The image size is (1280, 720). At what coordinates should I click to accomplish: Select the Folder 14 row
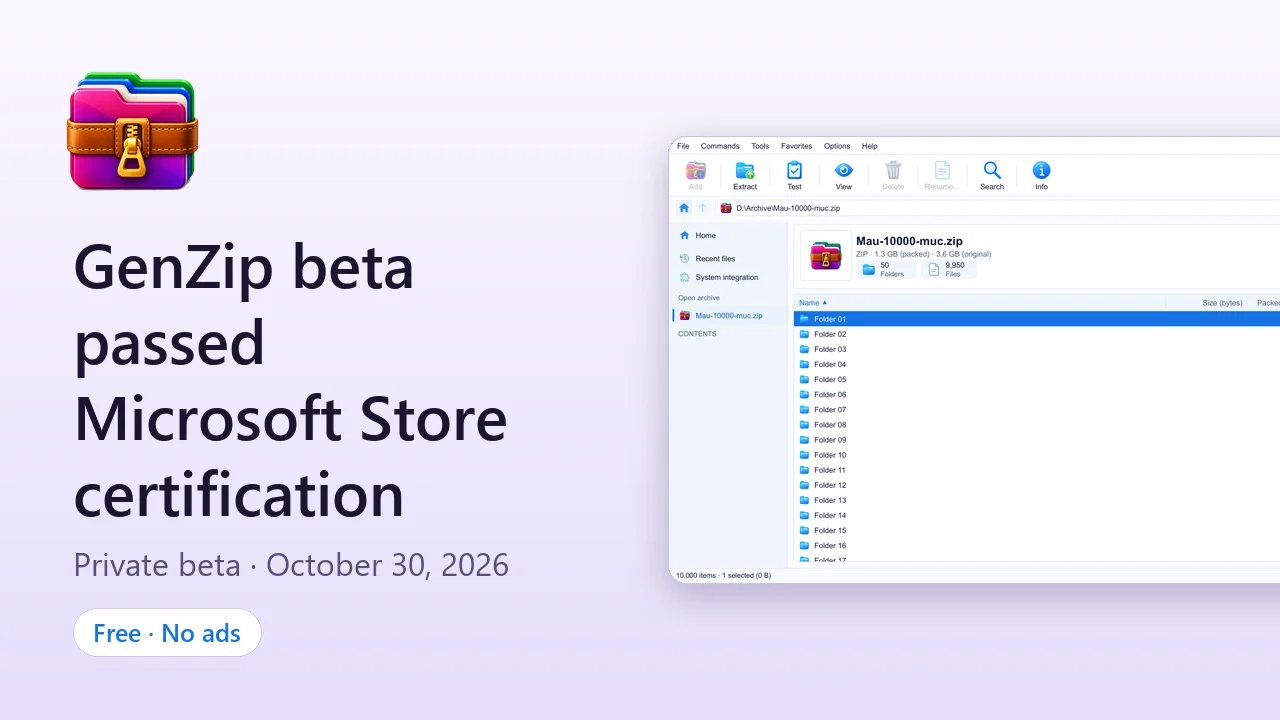tap(1037, 516)
